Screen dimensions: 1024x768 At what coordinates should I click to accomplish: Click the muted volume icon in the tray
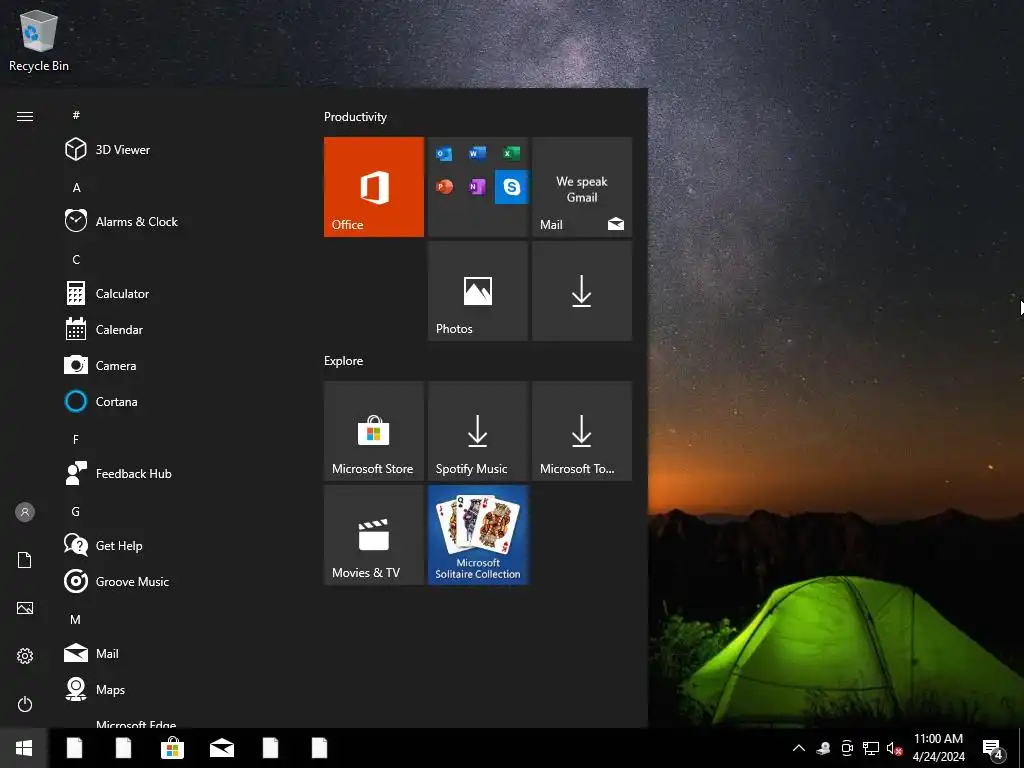pos(894,749)
